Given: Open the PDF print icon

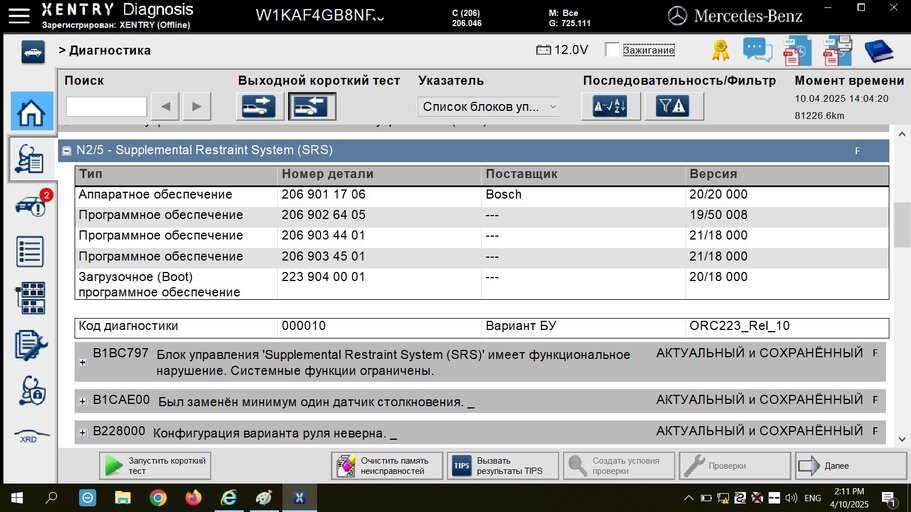Looking at the screenshot, I should click(x=837, y=51).
